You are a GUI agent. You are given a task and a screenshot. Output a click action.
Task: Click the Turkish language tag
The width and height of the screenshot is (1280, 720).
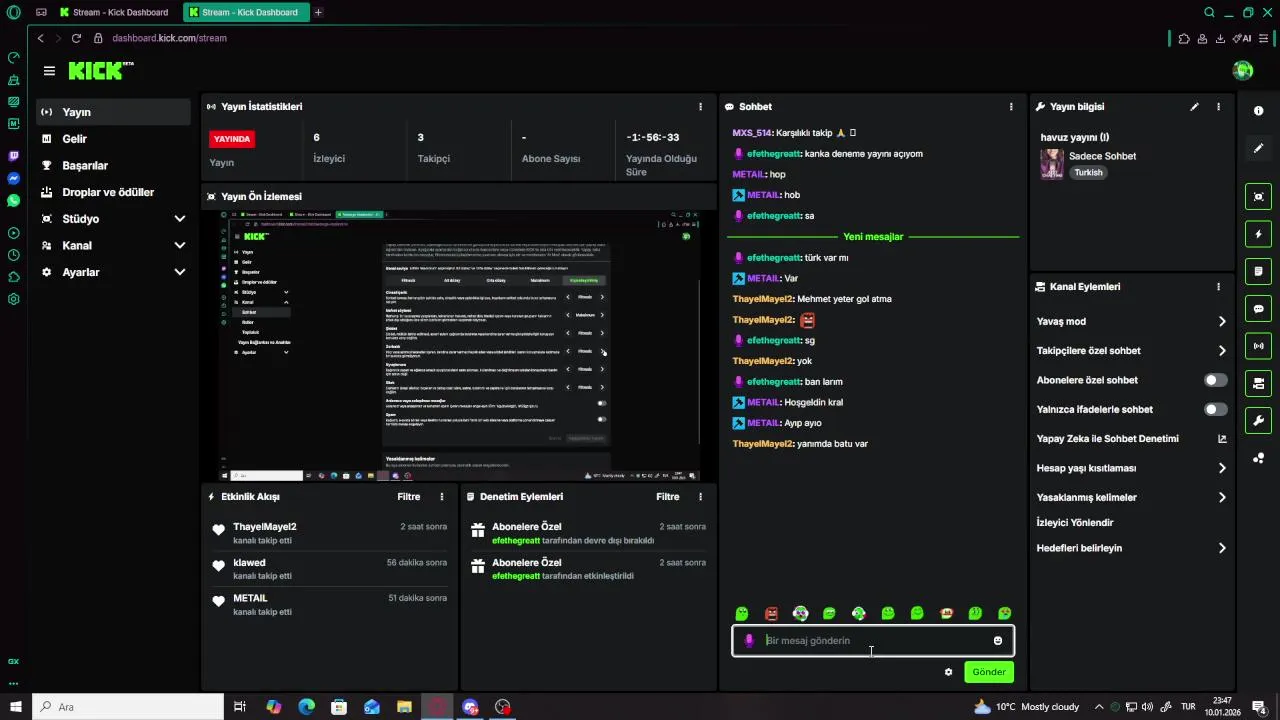(x=1088, y=172)
